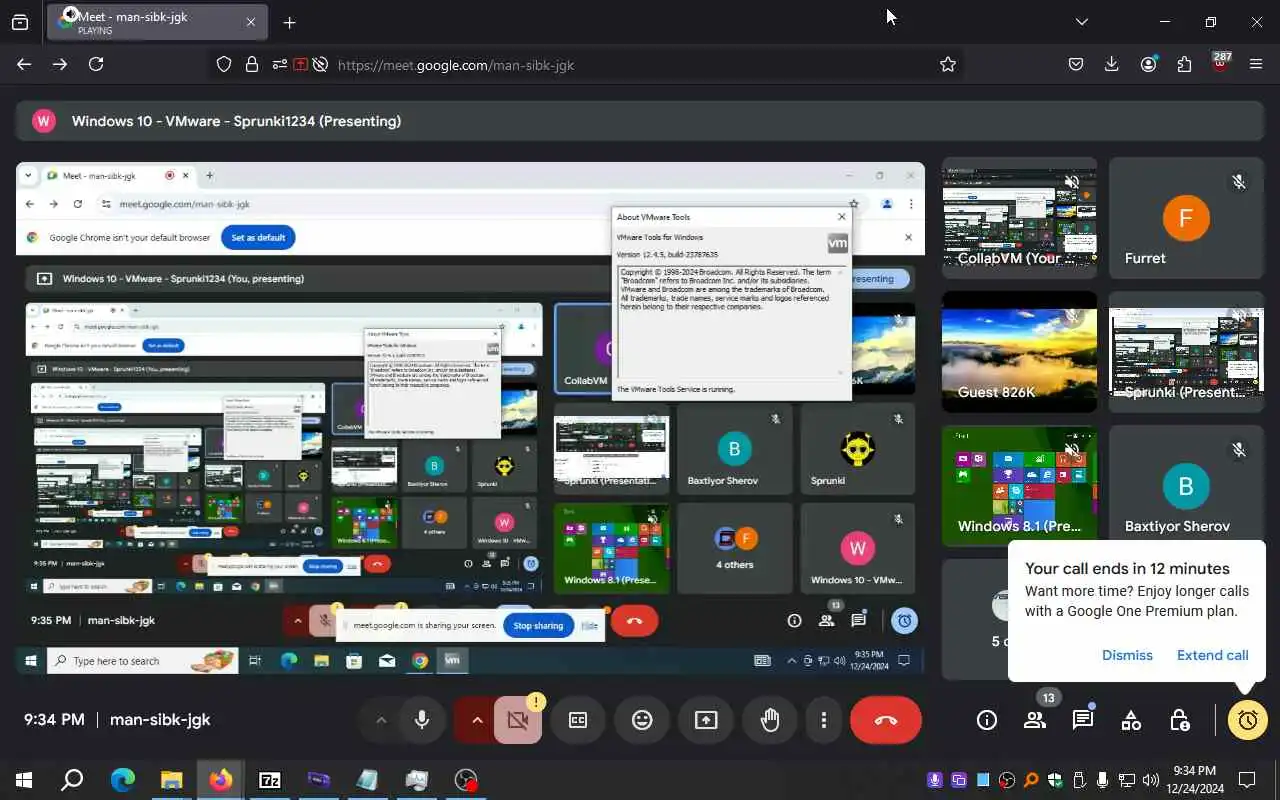Open Windows notification center icon

click(x=1247, y=780)
